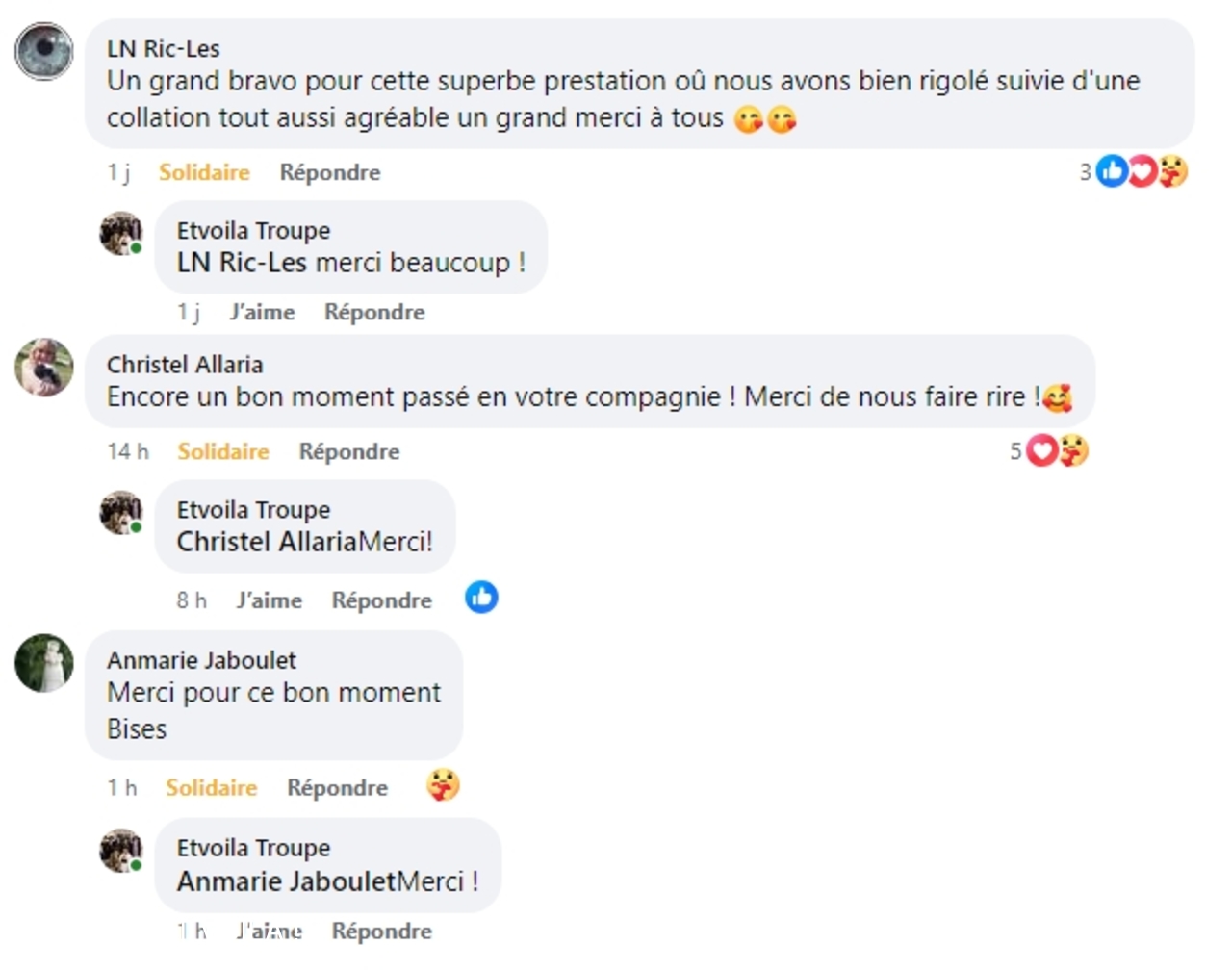Like Etvoila Troupe's reply "merci beaucoup"
The height and width of the screenshot is (970, 1232).
click(x=262, y=312)
